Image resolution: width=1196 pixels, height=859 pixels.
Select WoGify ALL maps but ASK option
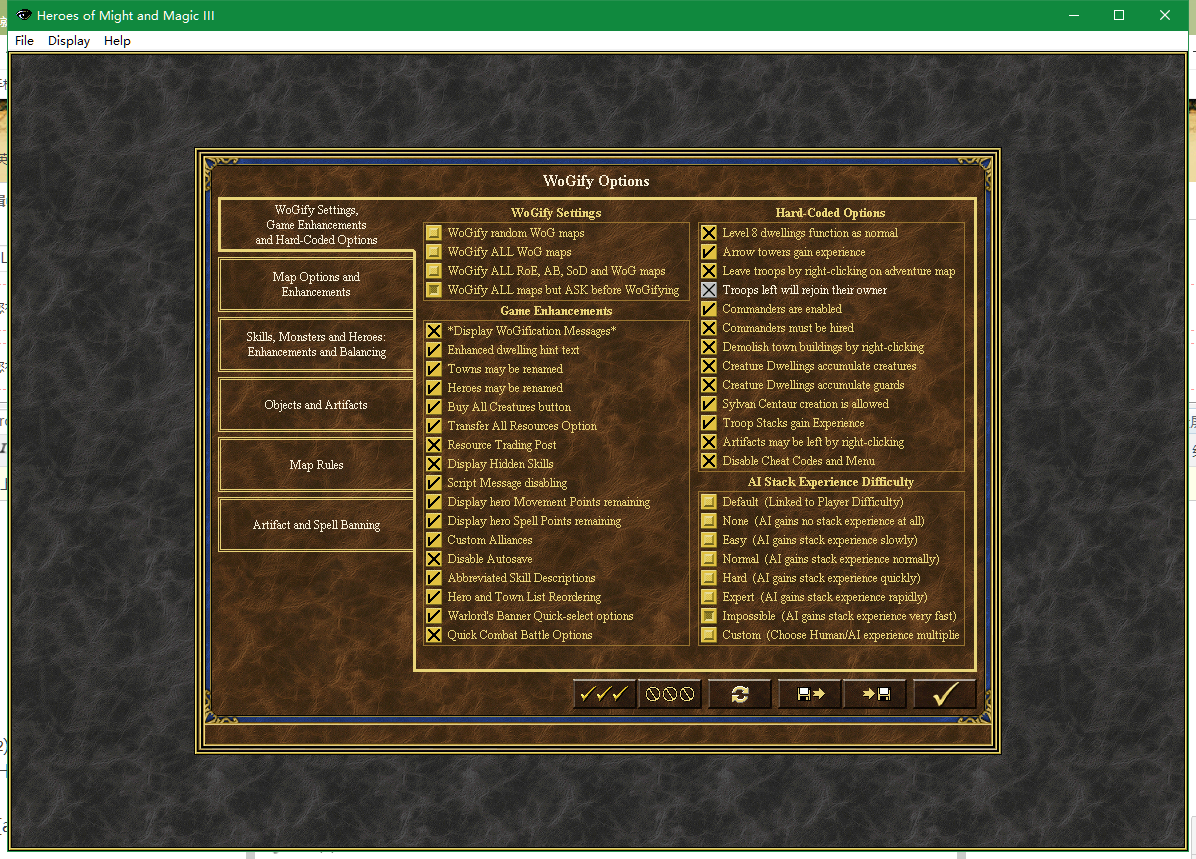point(434,290)
